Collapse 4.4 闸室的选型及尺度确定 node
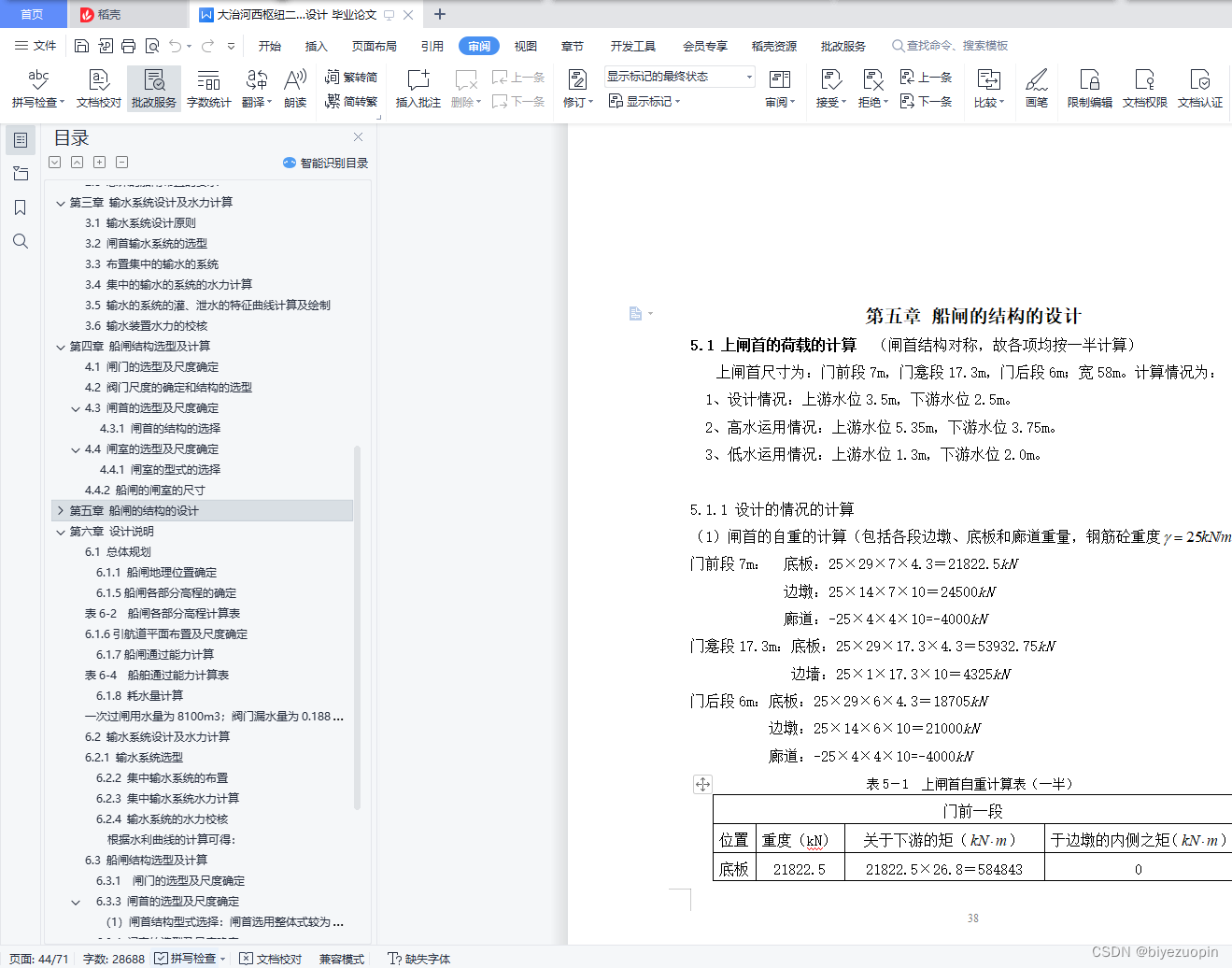The image size is (1232, 968). (x=76, y=449)
